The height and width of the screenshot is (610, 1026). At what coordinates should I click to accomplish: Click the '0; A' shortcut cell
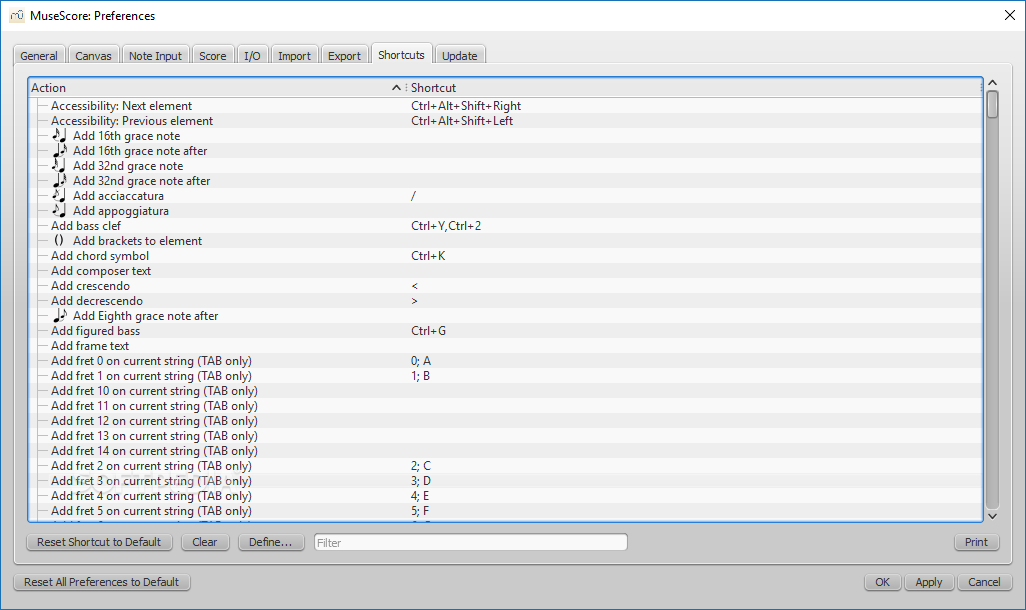(x=421, y=361)
